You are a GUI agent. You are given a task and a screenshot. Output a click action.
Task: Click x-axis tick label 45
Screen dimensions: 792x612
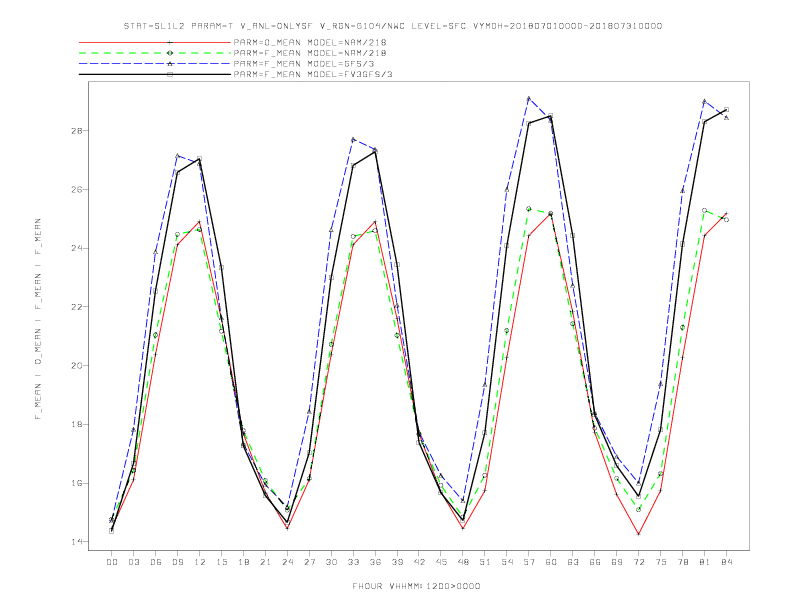(441, 562)
